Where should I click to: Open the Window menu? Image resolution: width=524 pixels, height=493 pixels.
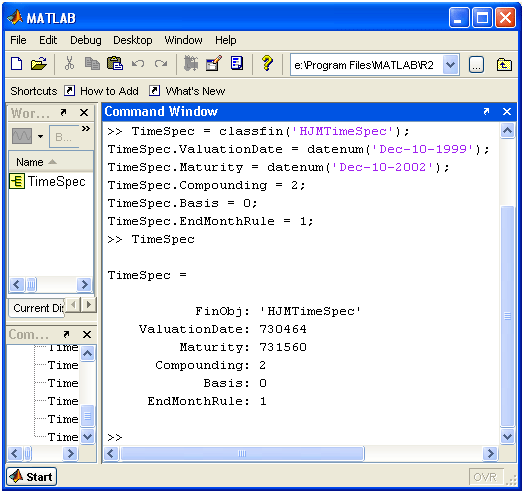coord(183,40)
